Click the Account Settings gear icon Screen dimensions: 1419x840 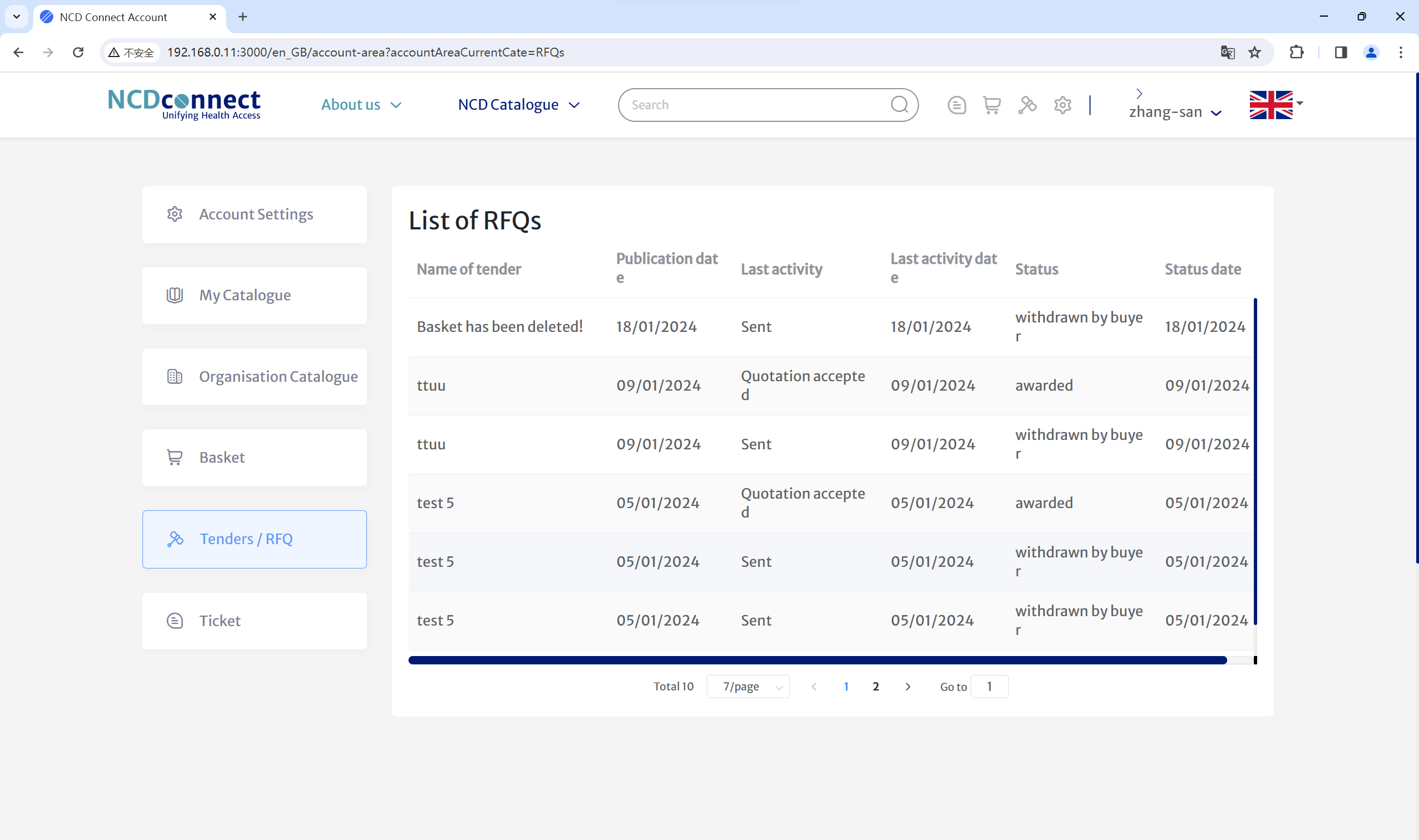(x=175, y=214)
